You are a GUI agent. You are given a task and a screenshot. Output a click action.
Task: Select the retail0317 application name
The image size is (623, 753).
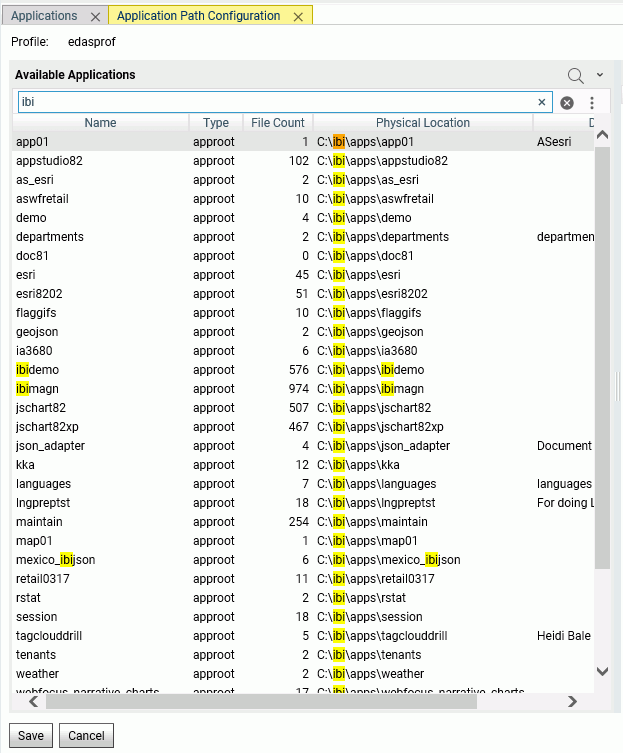(x=43, y=579)
